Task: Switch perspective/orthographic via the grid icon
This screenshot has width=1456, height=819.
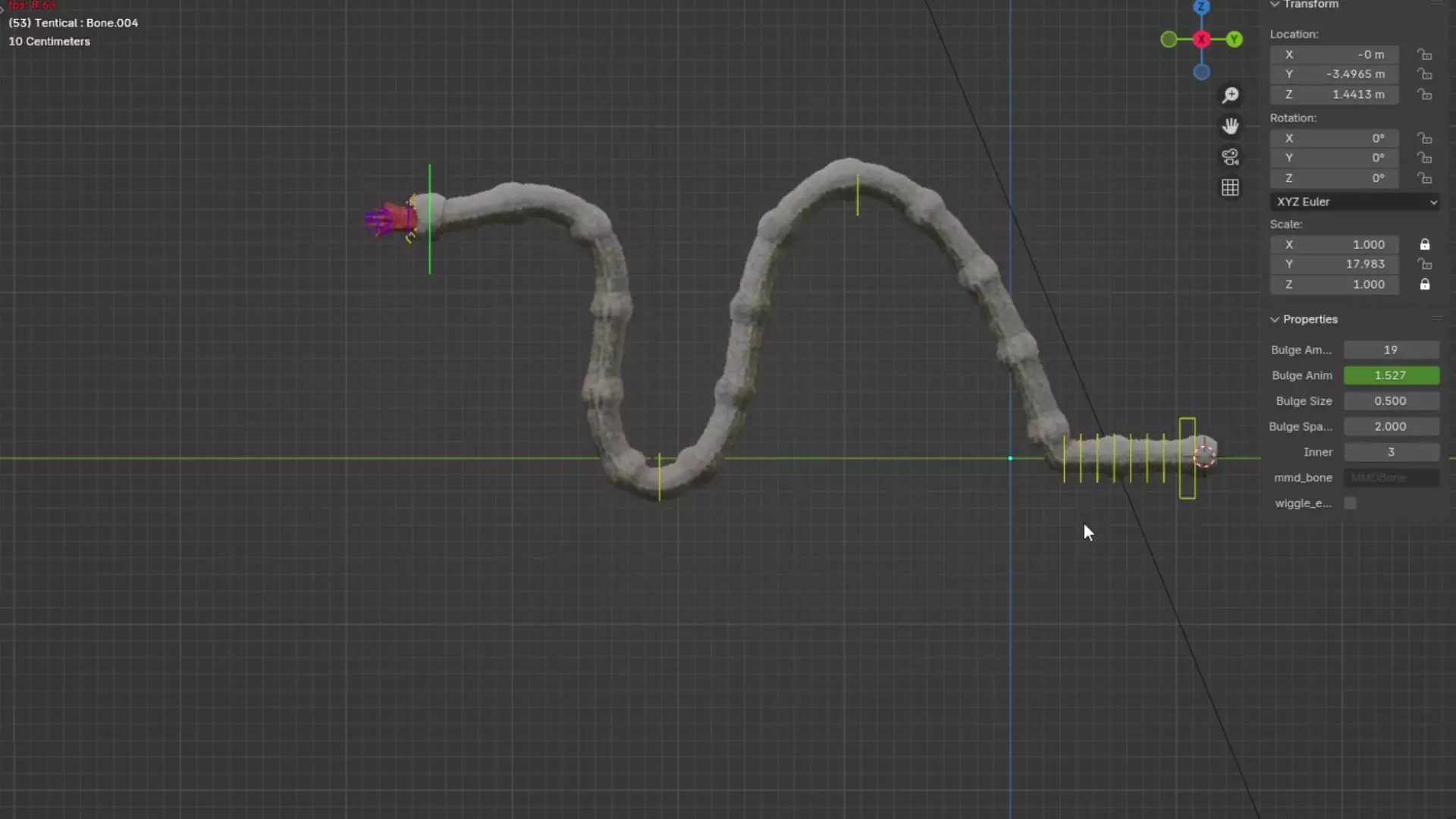Action: 1230,188
